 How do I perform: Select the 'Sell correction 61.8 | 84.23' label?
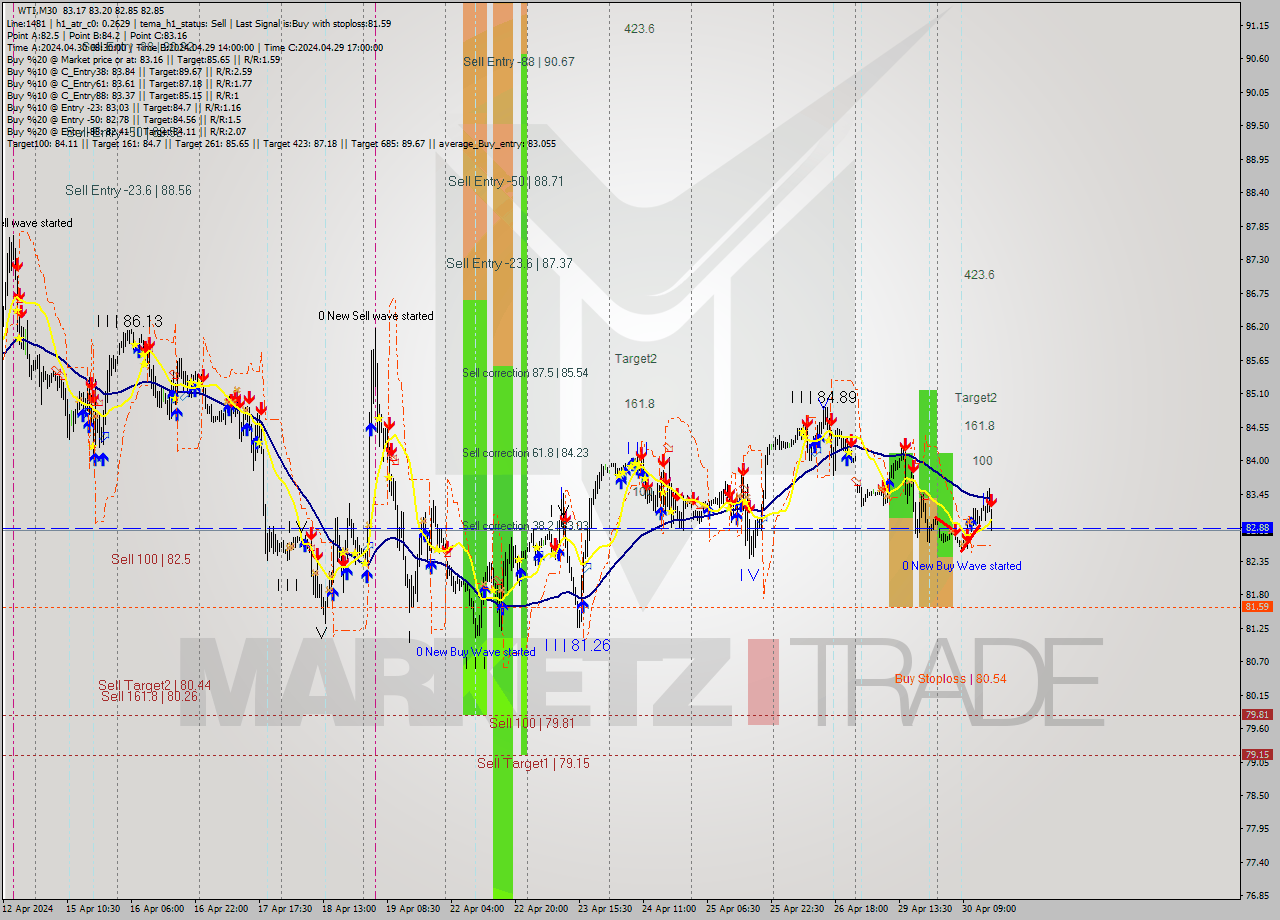[x=525, y=453]
